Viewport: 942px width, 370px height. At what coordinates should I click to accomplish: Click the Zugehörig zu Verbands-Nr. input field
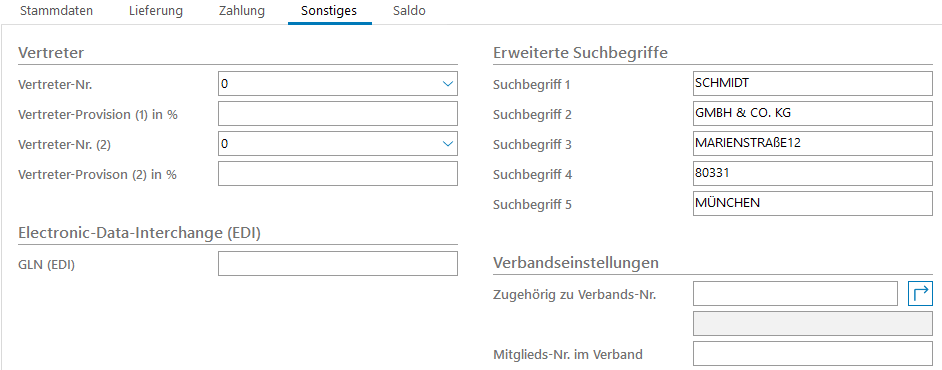[795, 294]
